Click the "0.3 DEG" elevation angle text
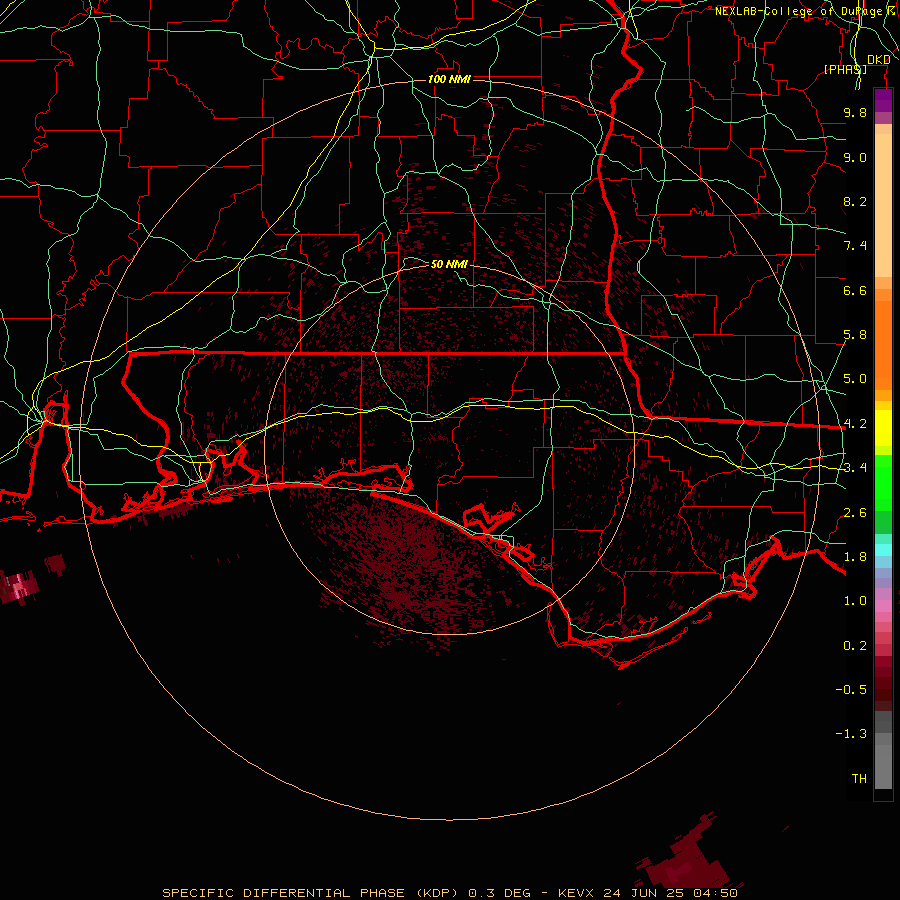Image resolution: width=900 pixels, height=900 pixels. pos(499,893)
